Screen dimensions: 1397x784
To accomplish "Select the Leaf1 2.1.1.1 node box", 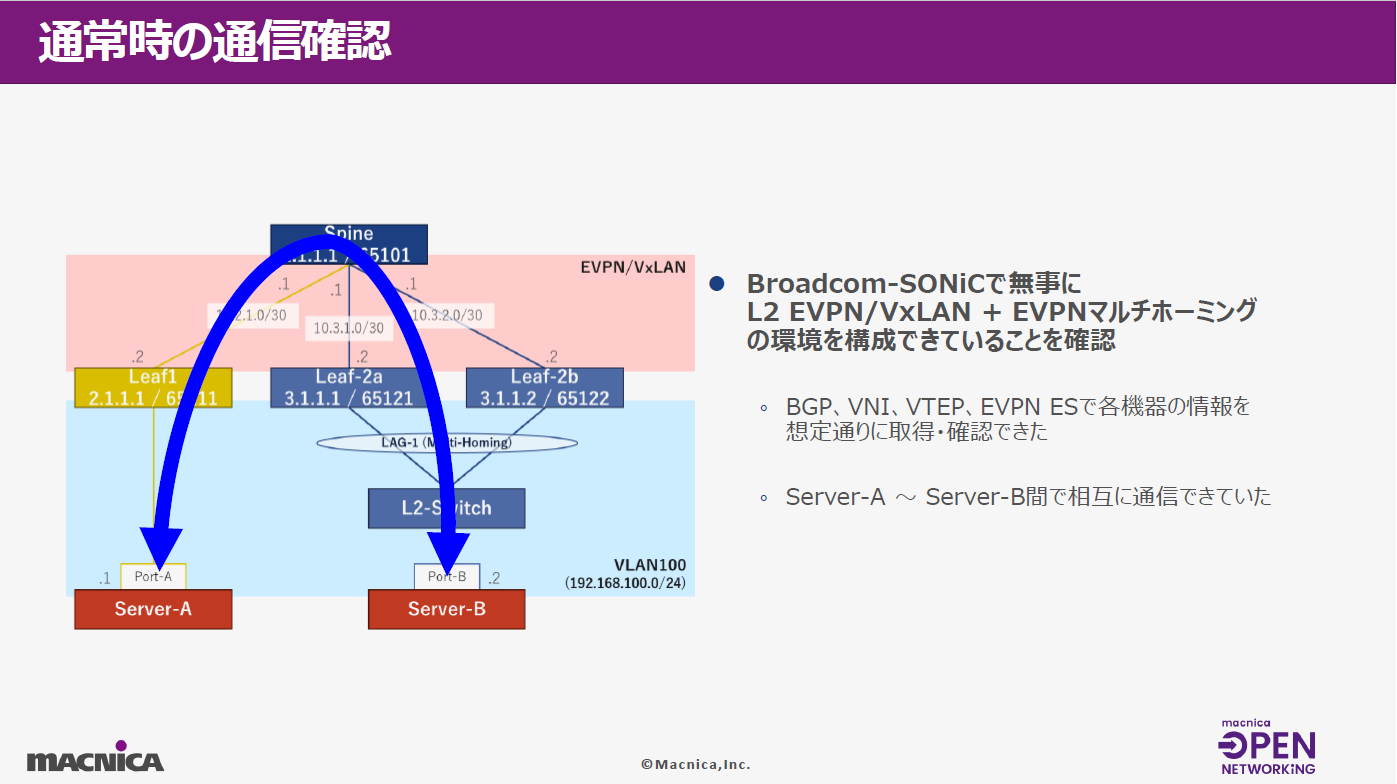I will [x=153, y=388].
